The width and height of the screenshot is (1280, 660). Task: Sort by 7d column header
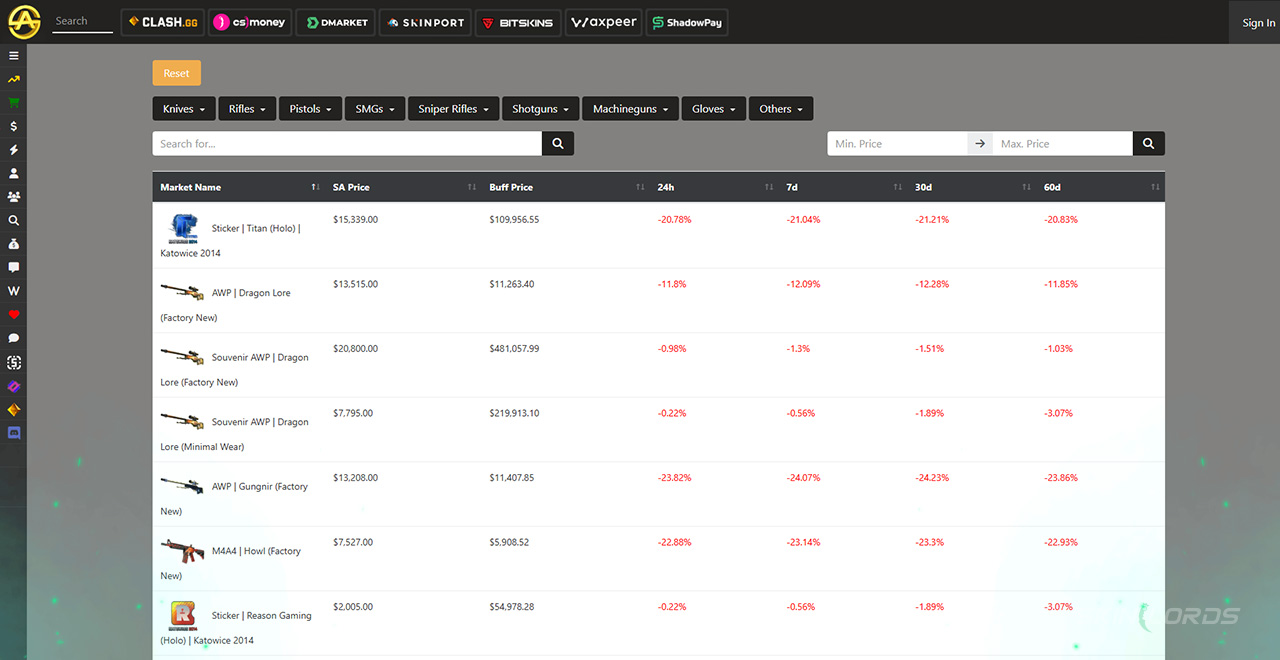pyautogui.click(x=843, y=187)
